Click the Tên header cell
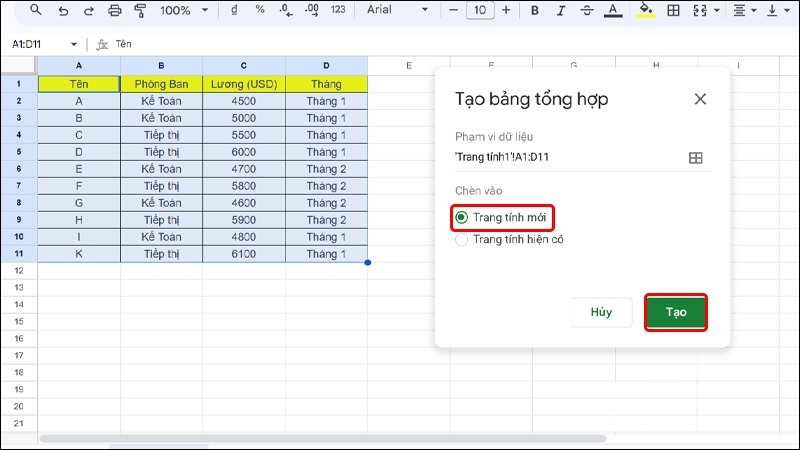Screen dimensions: 800x450 [79, 84]
